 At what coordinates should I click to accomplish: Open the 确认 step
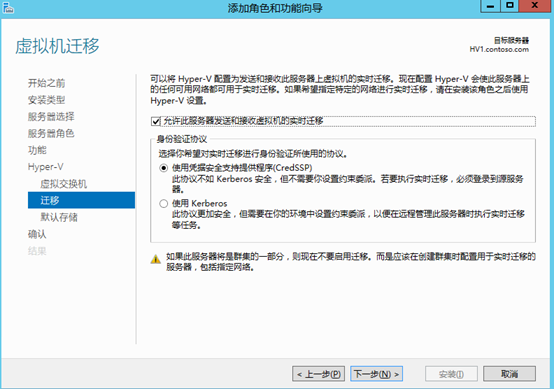(37, 234)
